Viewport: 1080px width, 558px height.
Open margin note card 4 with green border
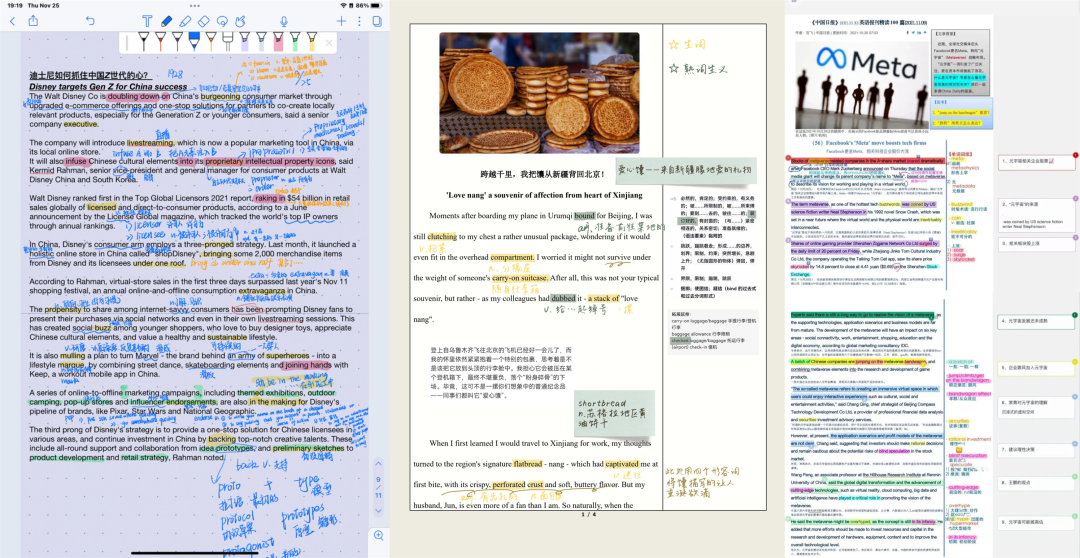pos(1037,321)
